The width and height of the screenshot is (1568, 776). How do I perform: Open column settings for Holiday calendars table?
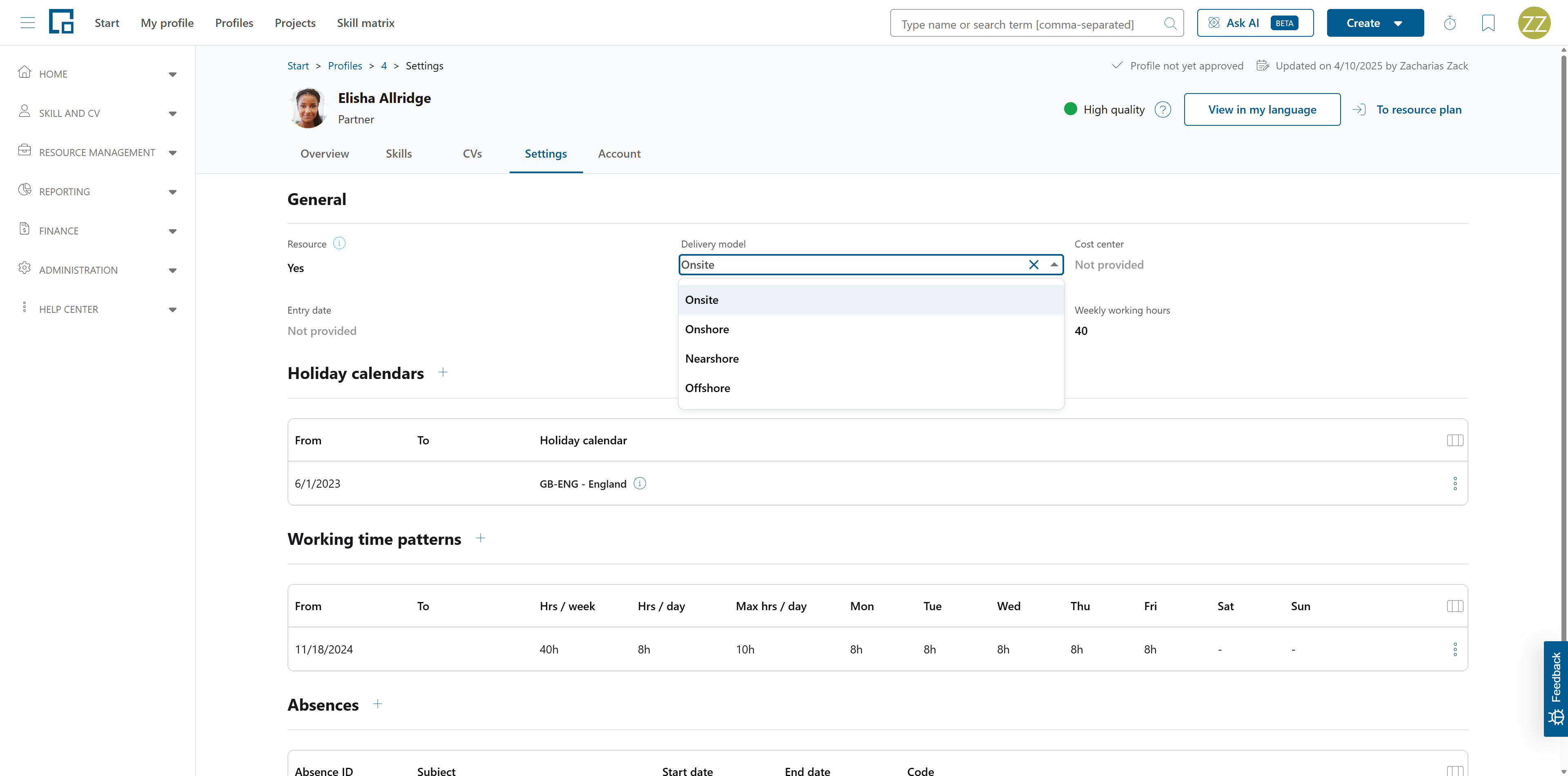1455,440
